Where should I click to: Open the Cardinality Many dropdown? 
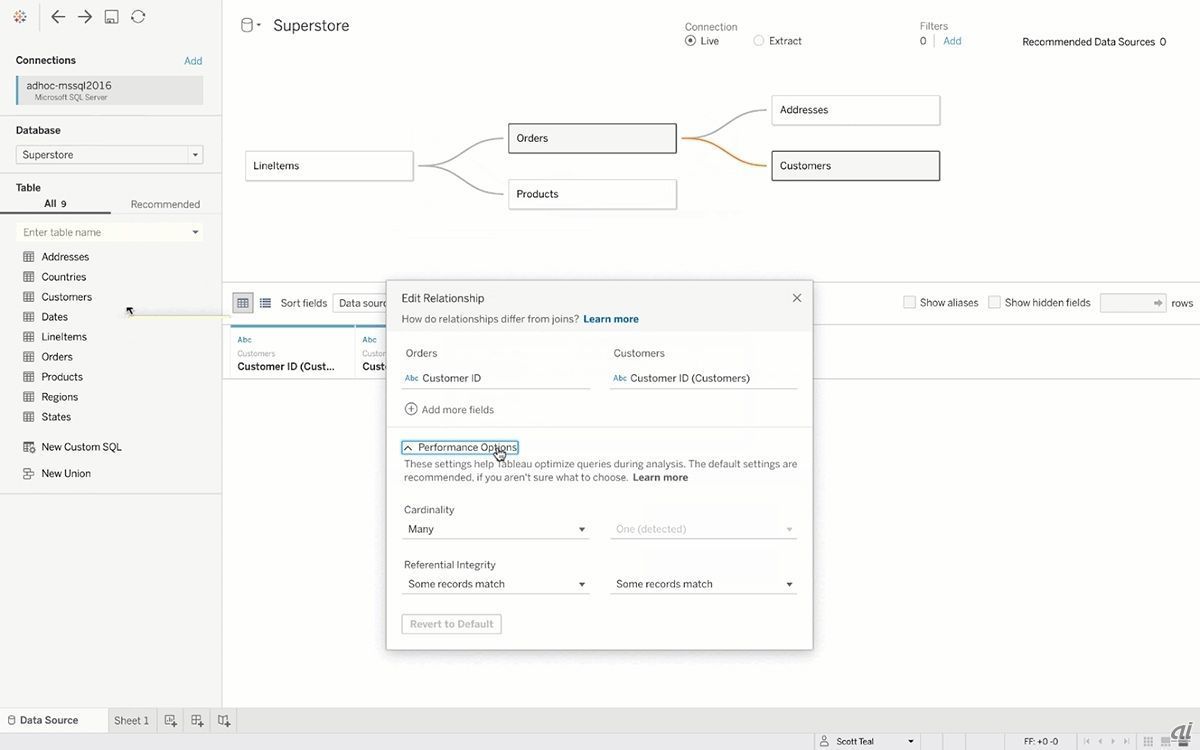(496, 529)
